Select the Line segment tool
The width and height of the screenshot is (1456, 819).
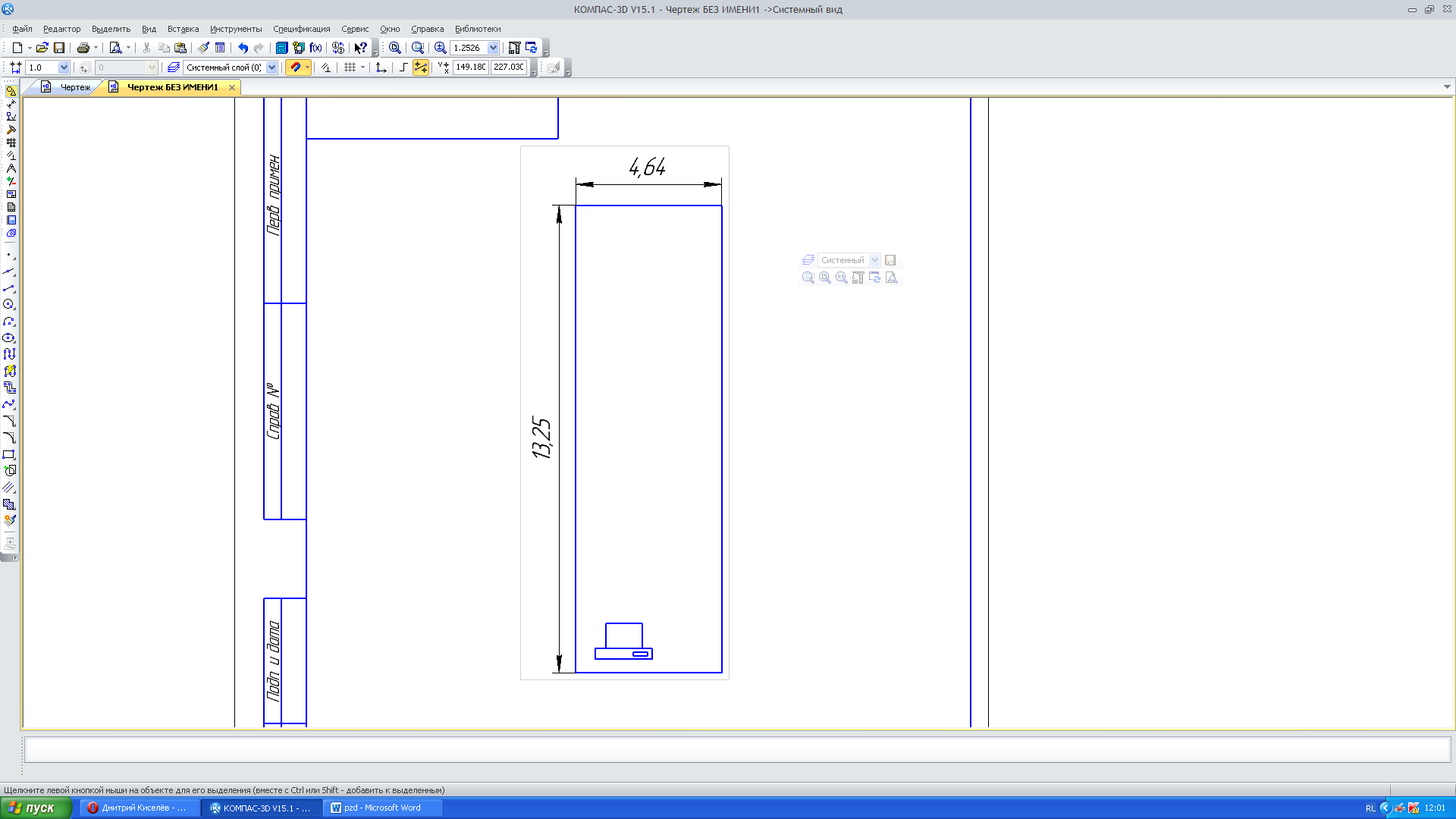[9, 288]
